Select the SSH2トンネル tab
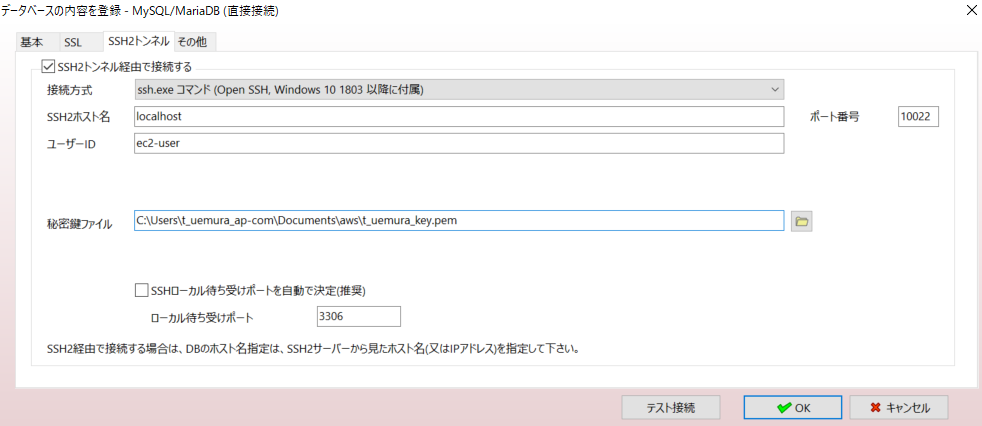The height and width of the screenshot is (426, 982). [x=138, y=41]
